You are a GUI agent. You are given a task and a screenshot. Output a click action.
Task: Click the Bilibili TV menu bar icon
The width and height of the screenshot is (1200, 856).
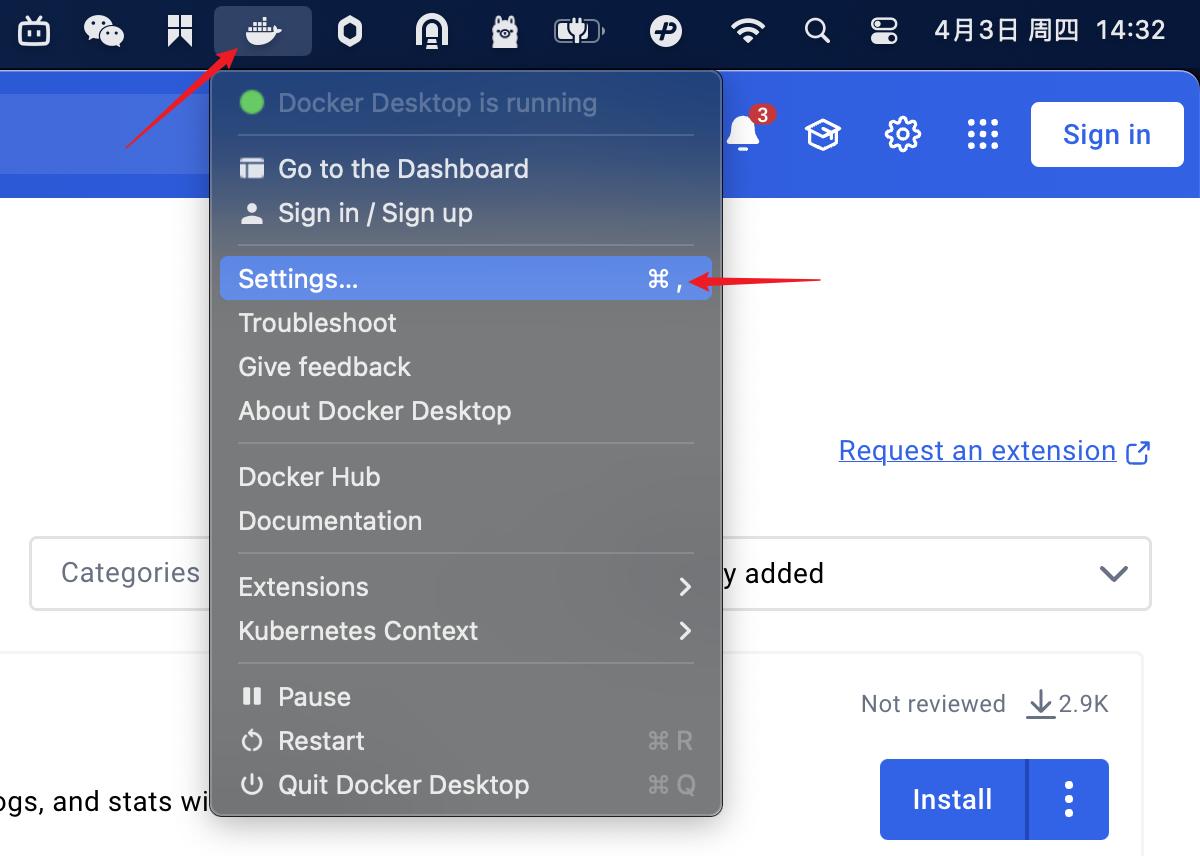pos(34,31)
